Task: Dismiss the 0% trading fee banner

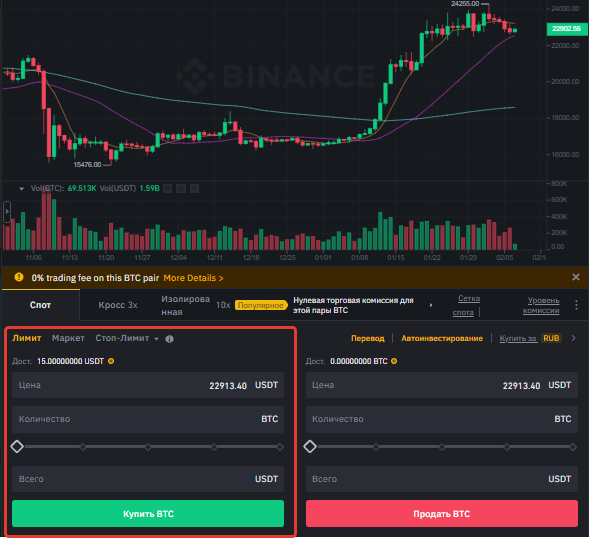Action: (x=575, y=277)
